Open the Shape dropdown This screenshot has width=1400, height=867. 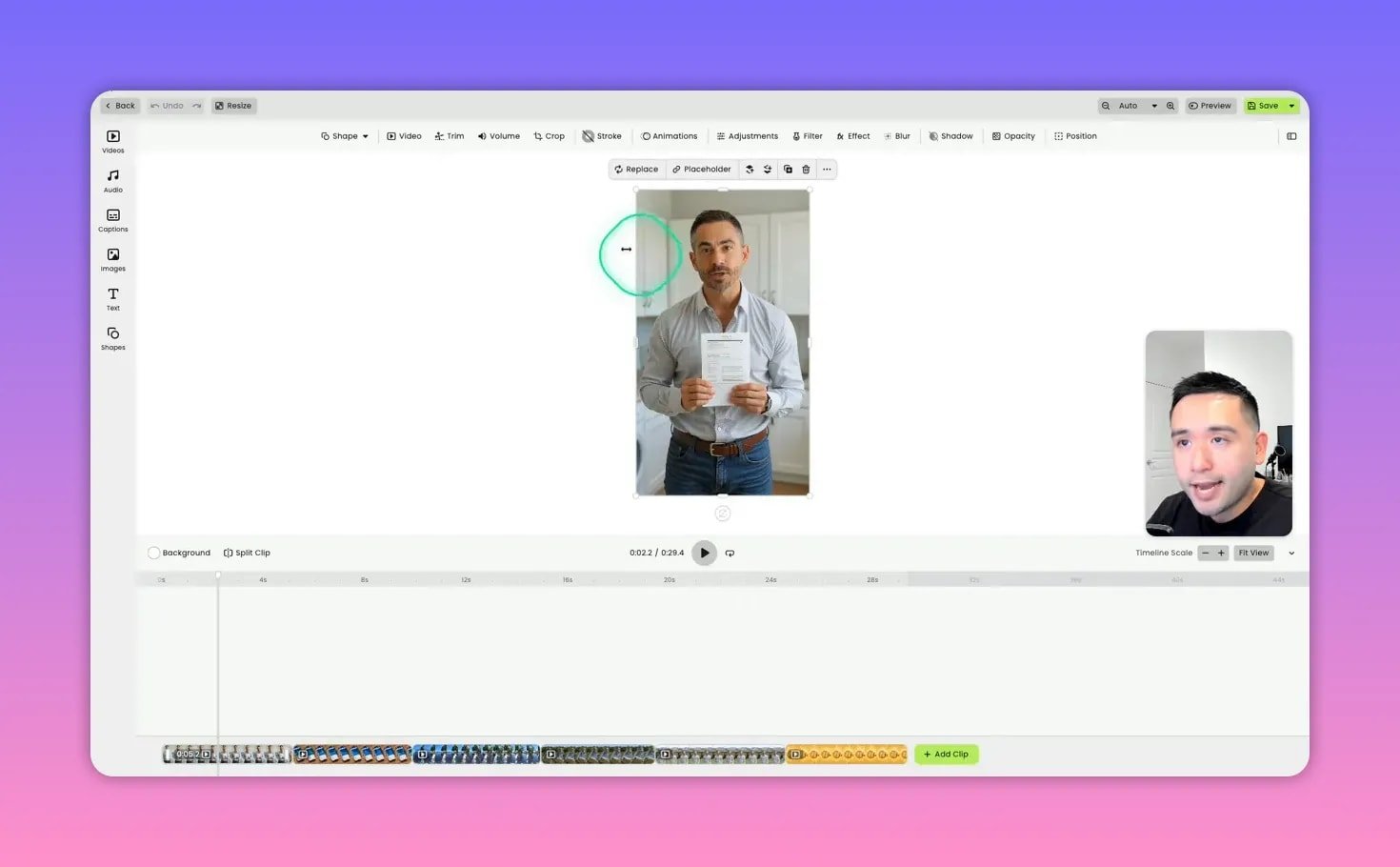(x=345, y=135)
